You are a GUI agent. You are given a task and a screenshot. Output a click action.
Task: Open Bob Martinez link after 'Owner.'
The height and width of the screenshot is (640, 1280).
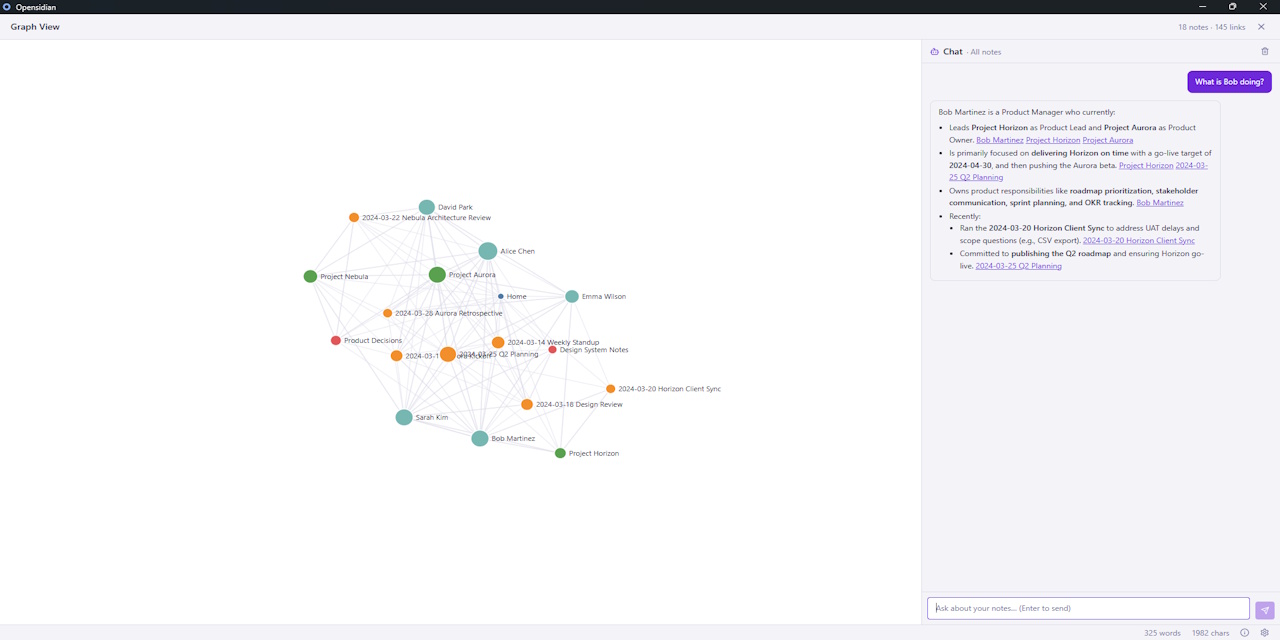(1000, 140)
